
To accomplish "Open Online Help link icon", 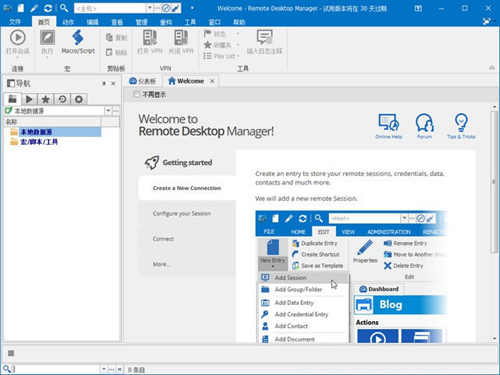I will click(x=389, y=126).
